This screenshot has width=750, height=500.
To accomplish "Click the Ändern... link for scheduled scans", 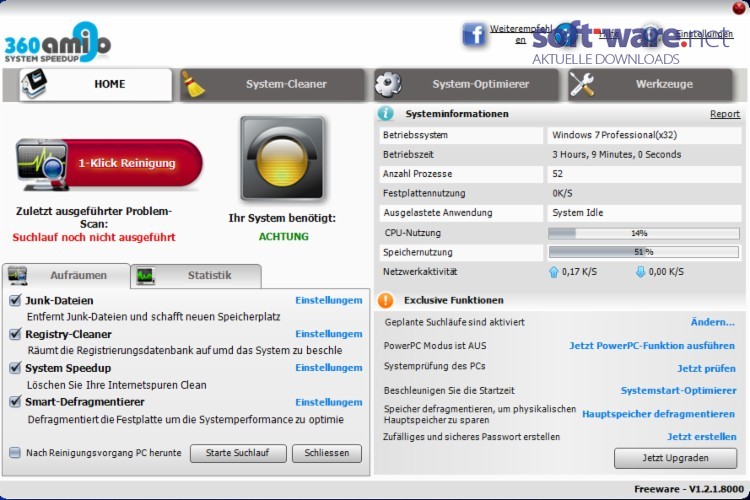I will coord(713,322).
